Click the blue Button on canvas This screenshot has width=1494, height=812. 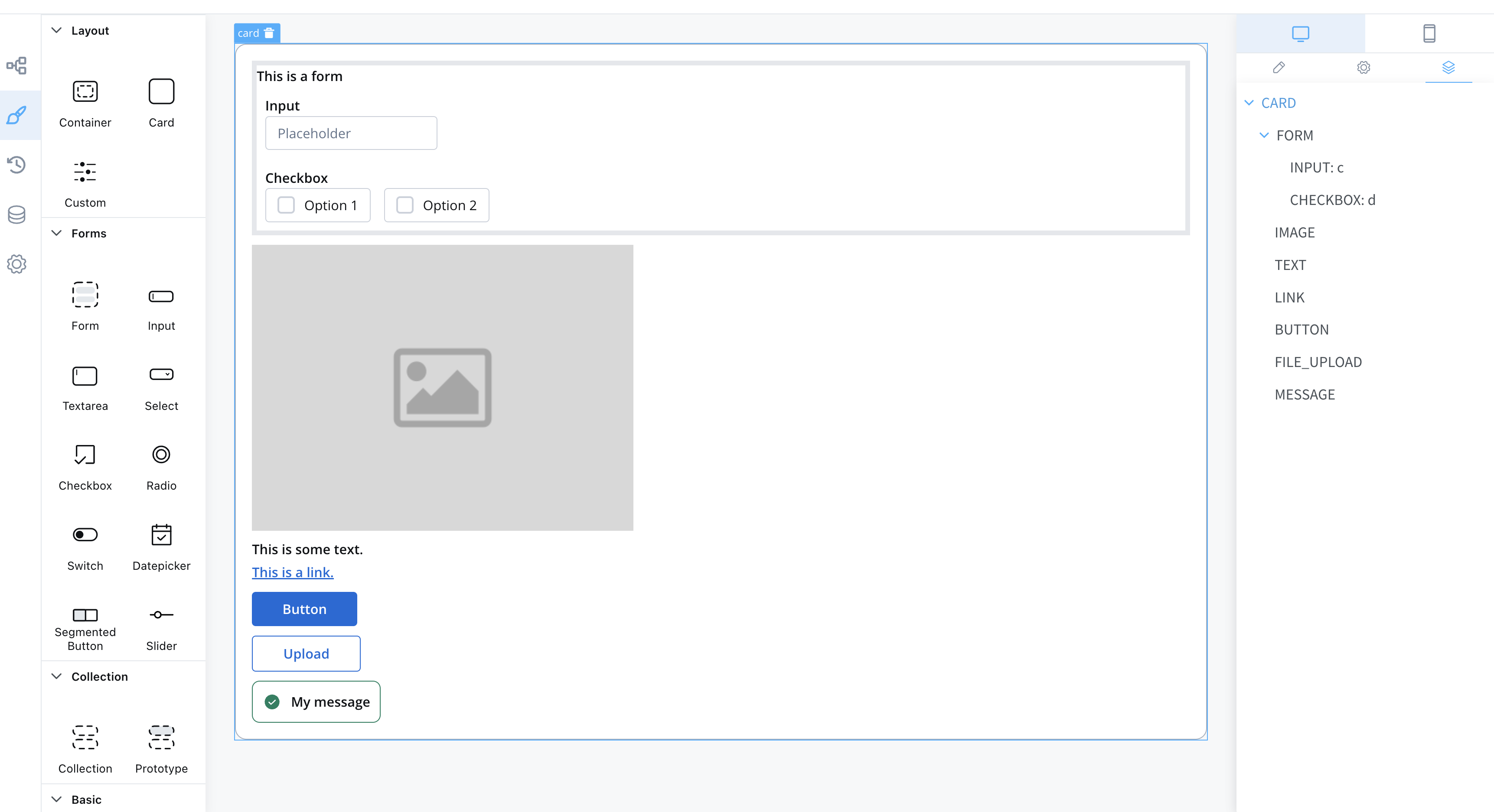(x=304, y=608)
